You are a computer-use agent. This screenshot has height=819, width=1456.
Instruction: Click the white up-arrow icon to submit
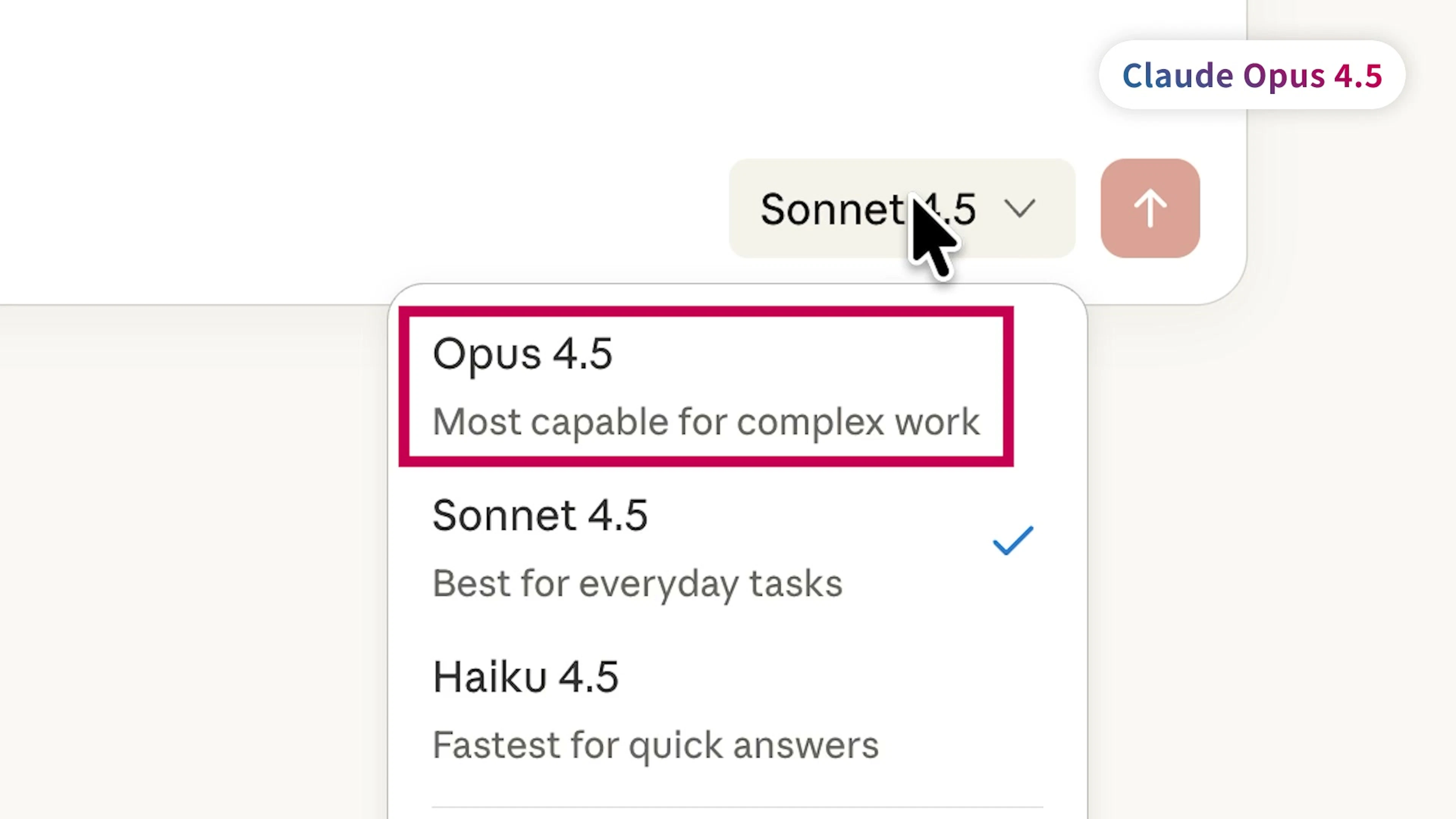pyautogui.click(x=1150, y=208)
